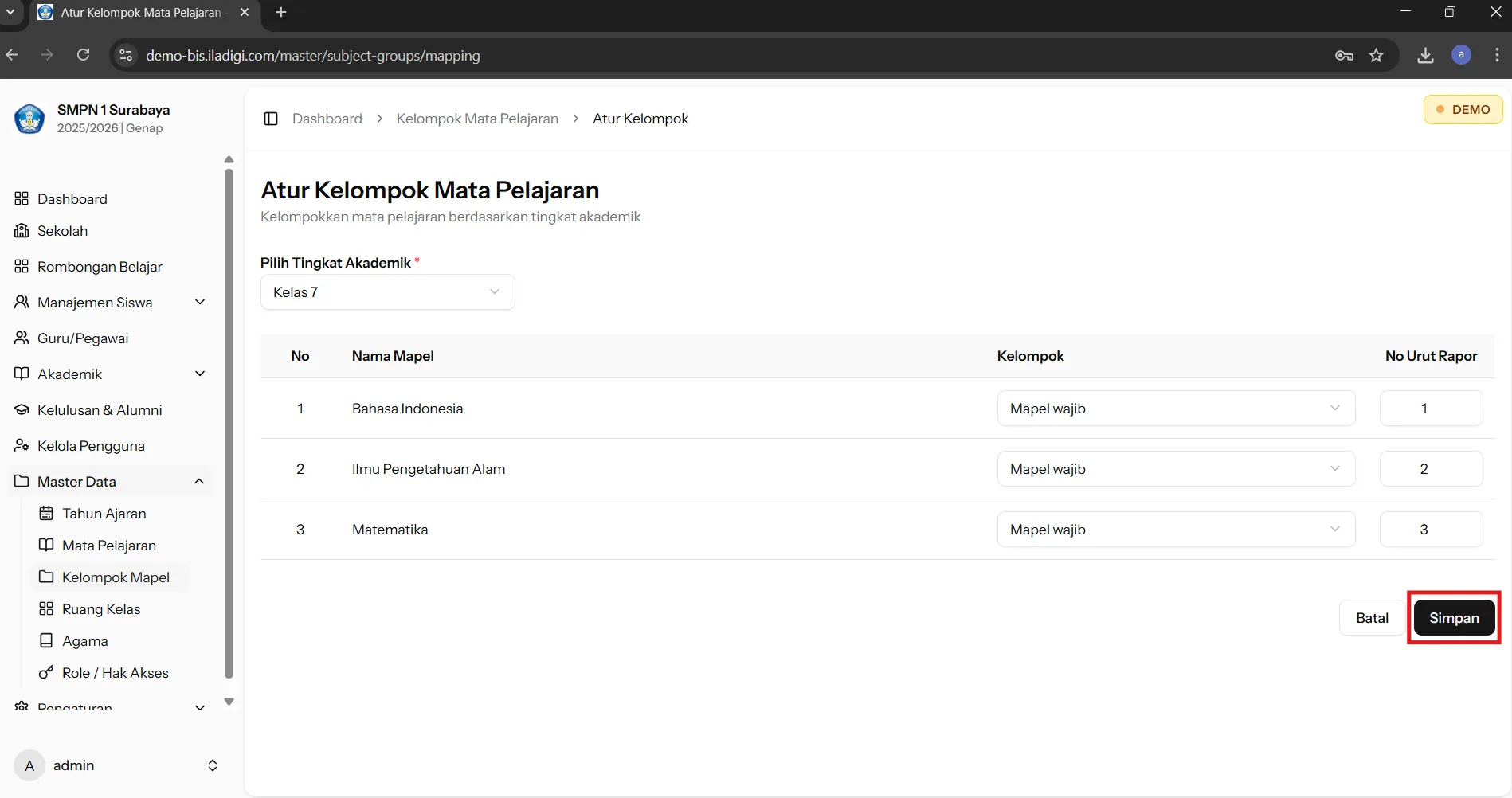Viewport: 1512px width, 798px height.
Task: Click the browser back arrow
Action: (x=12, y=55)
